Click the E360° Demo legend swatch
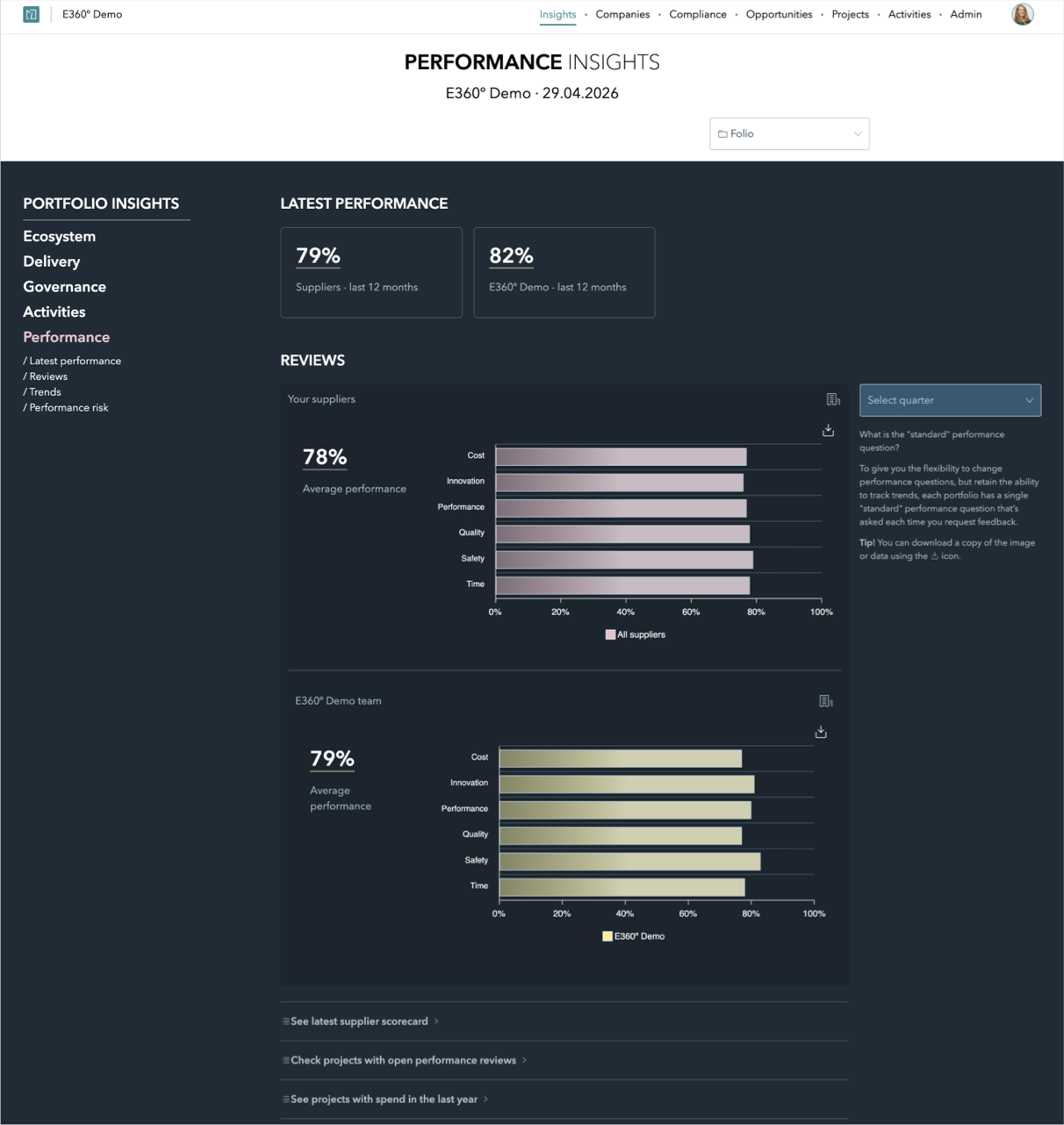This screenshot has width=1064, height=1125. (x=607, y=936)
